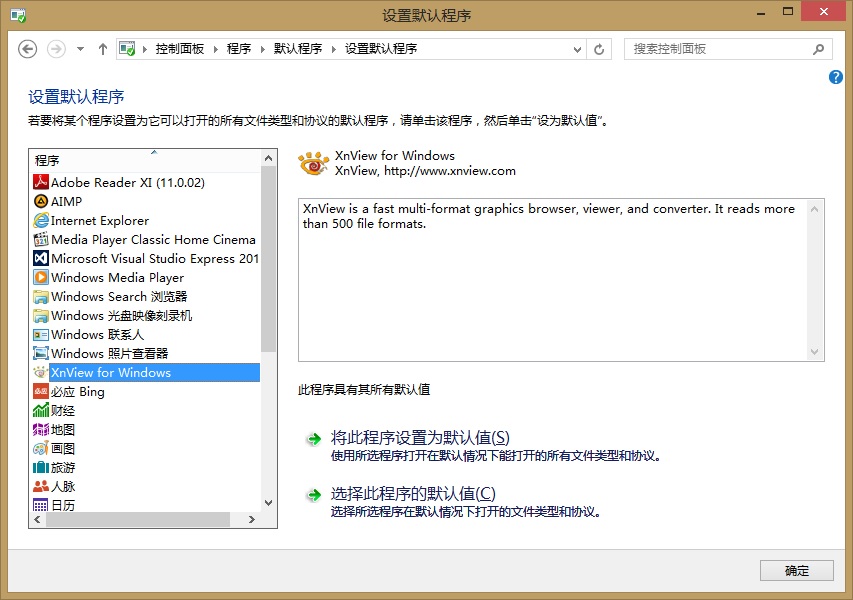Click 将此程序设置为默认值(S) link
The image size is (853, 600).
point(420,438)
